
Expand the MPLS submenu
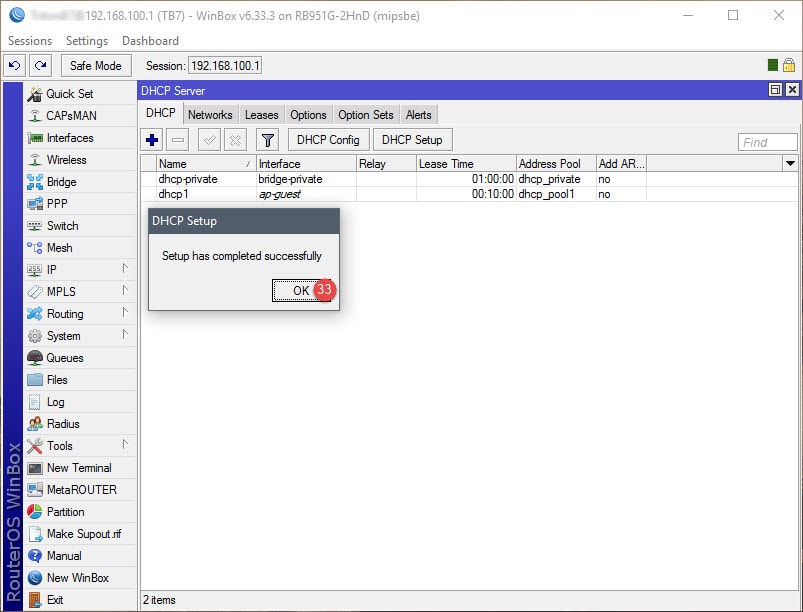coord(80,292)
